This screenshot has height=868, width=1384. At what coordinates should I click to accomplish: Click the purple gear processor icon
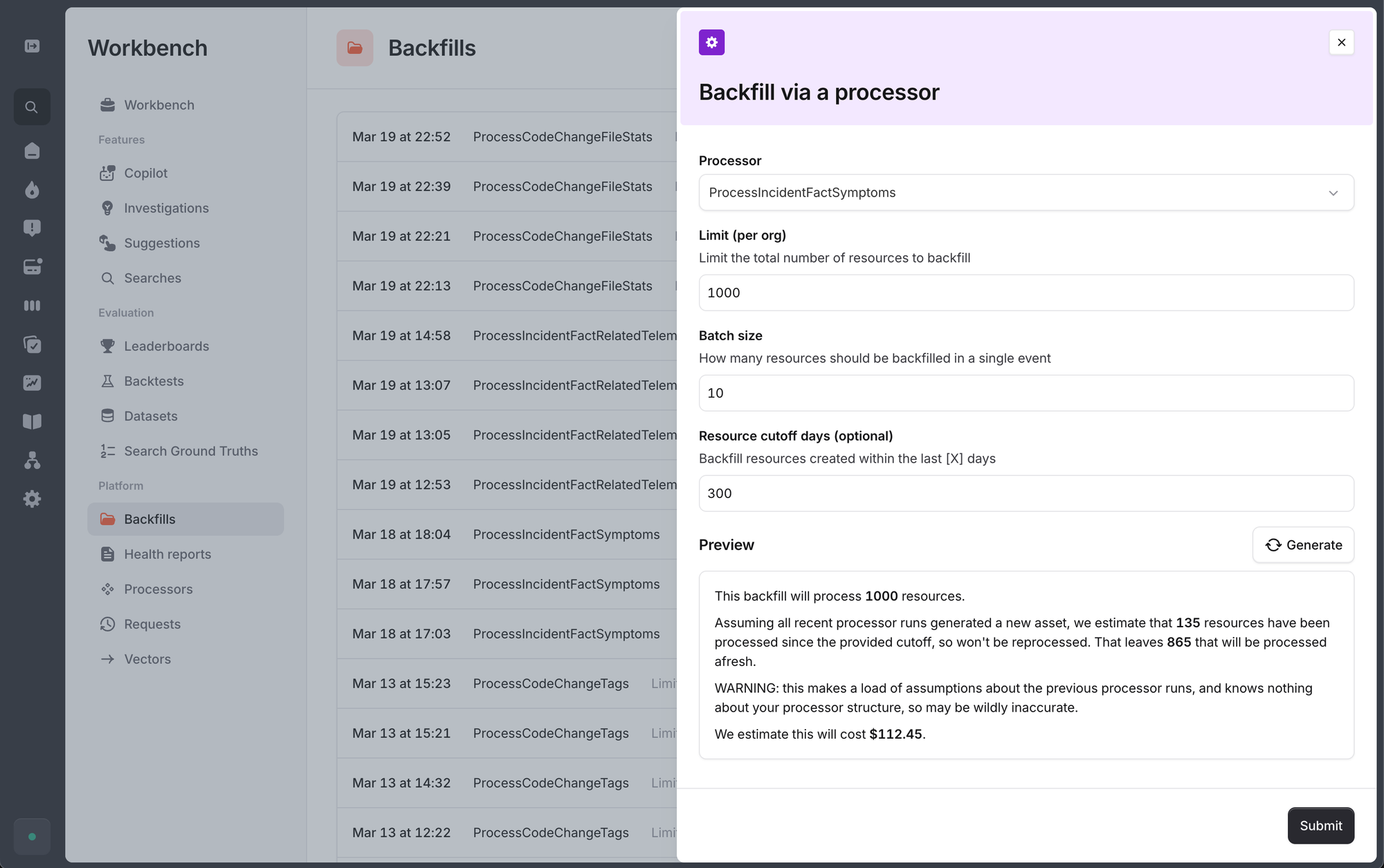click(711, 42)
